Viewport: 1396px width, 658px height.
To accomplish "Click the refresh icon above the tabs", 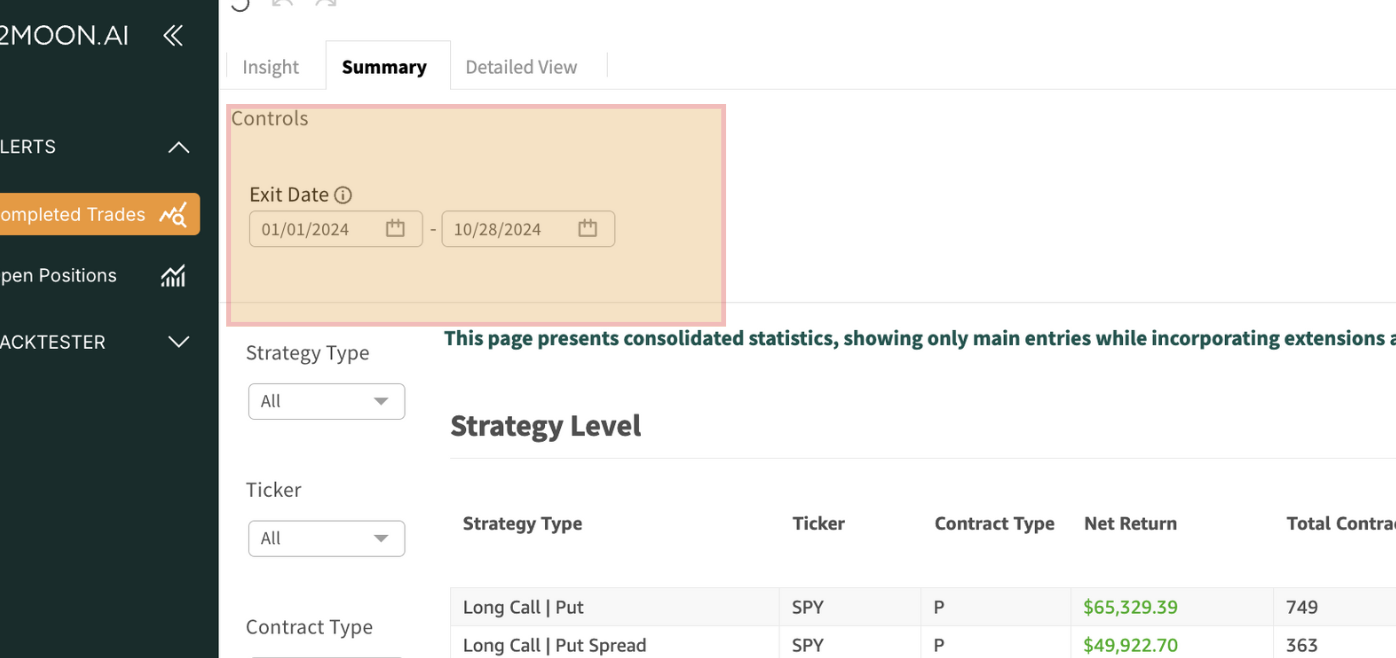I will click(240, 4).
